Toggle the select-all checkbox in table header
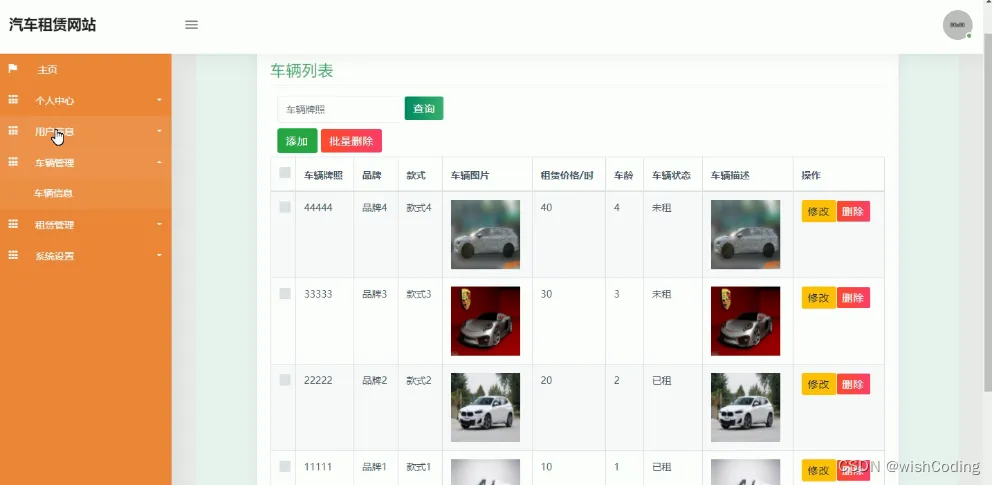995x485 pixels. (x=285, y=173)
